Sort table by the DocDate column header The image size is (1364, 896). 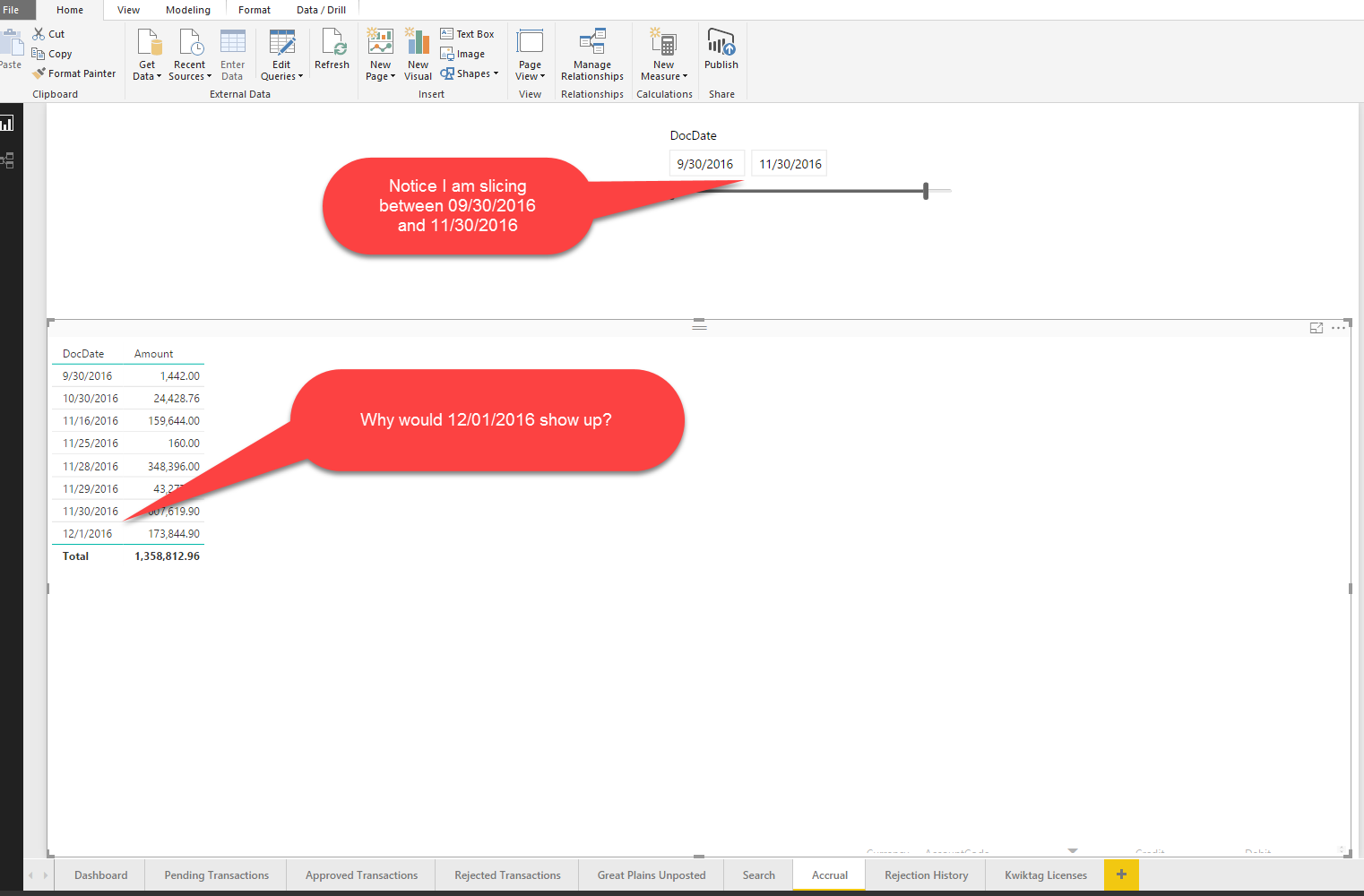coord(83,354)
